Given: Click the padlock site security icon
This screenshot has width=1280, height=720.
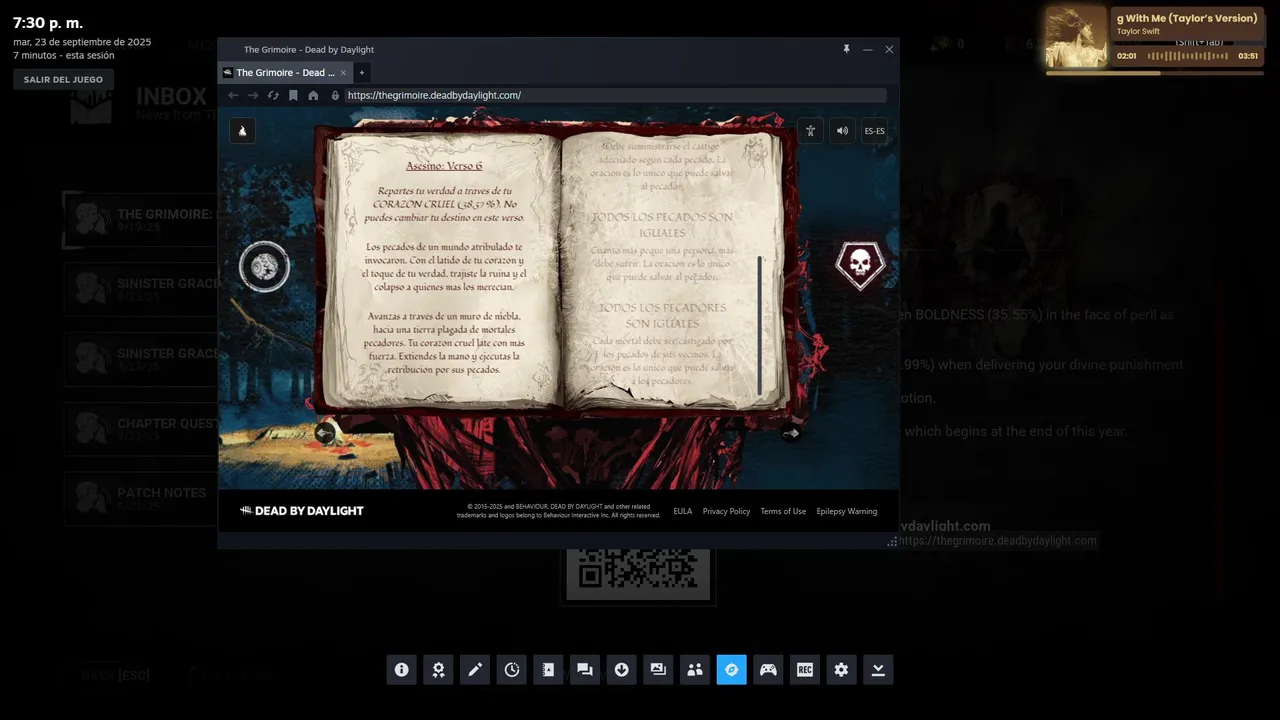Looking at the screenshot, I should [x=335, y=95].
